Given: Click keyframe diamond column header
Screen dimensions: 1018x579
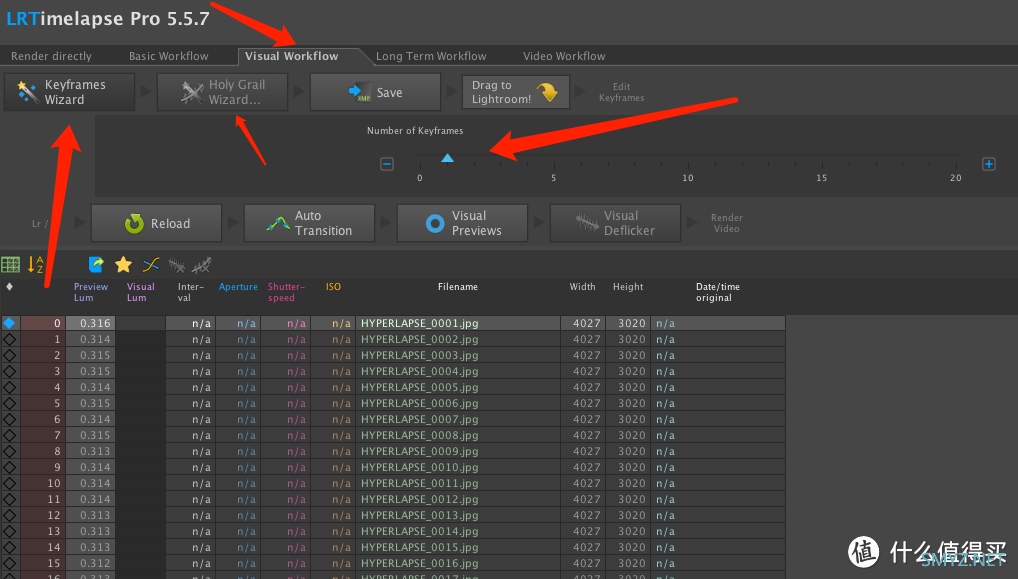Looking at the screenshot, I should [9, 286].
